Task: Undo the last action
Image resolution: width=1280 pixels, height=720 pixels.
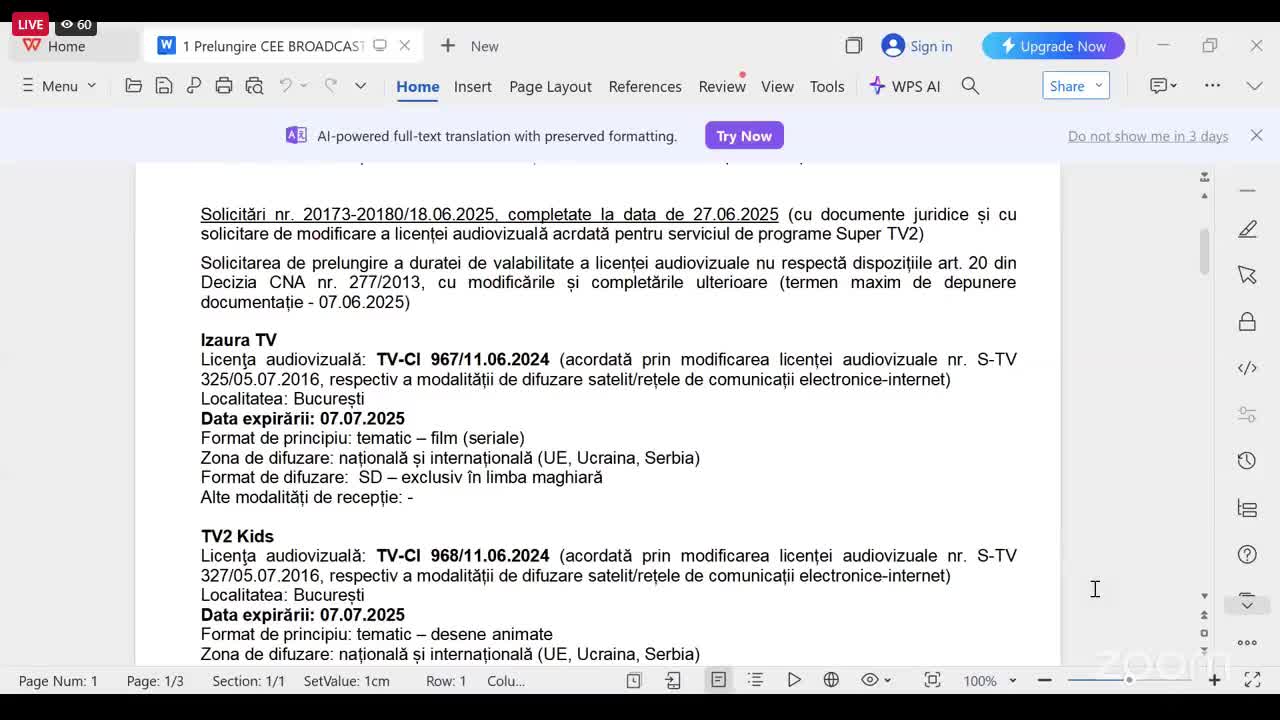Action: pos(286,86)
